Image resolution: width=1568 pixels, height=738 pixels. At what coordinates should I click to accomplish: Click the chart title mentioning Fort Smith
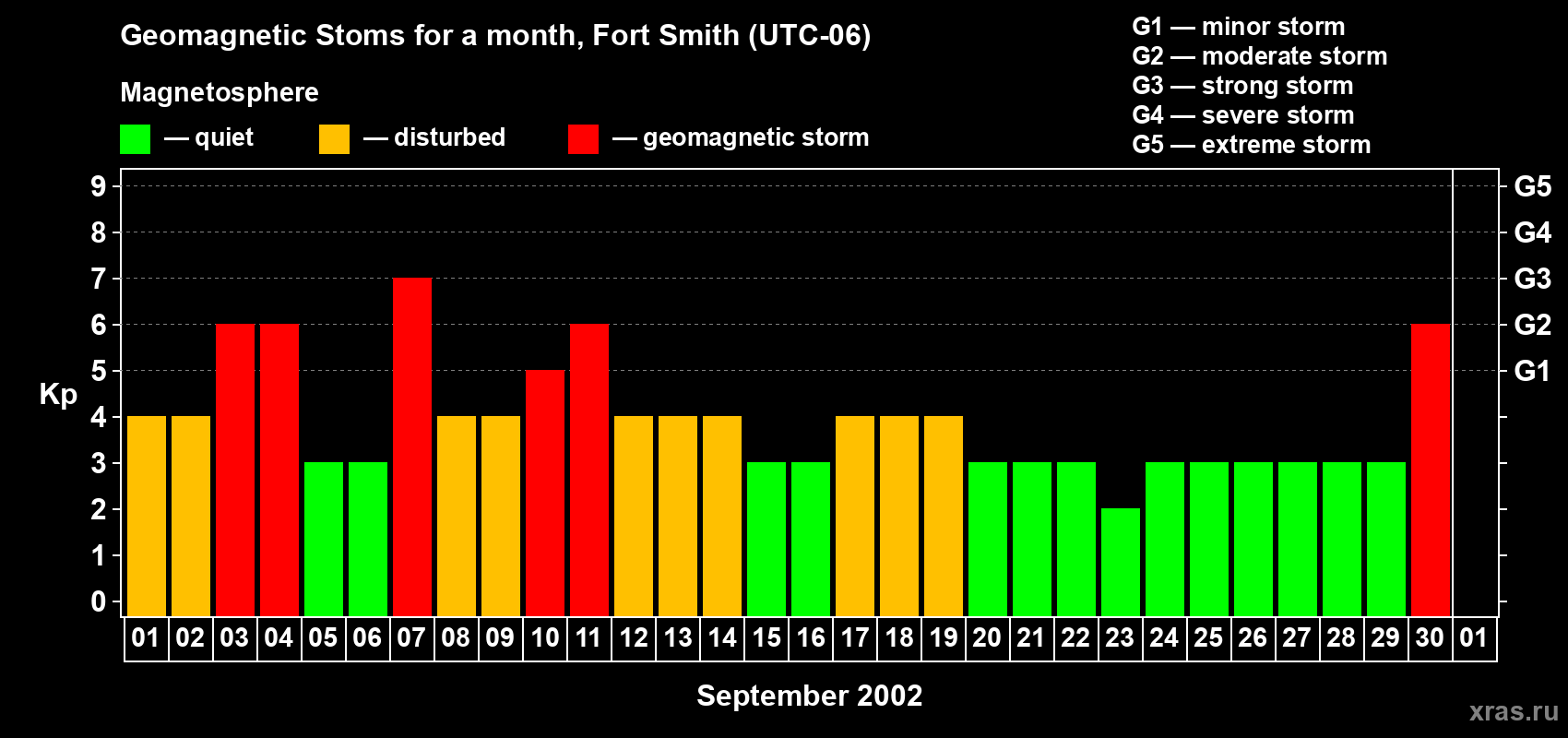[495, 36]
